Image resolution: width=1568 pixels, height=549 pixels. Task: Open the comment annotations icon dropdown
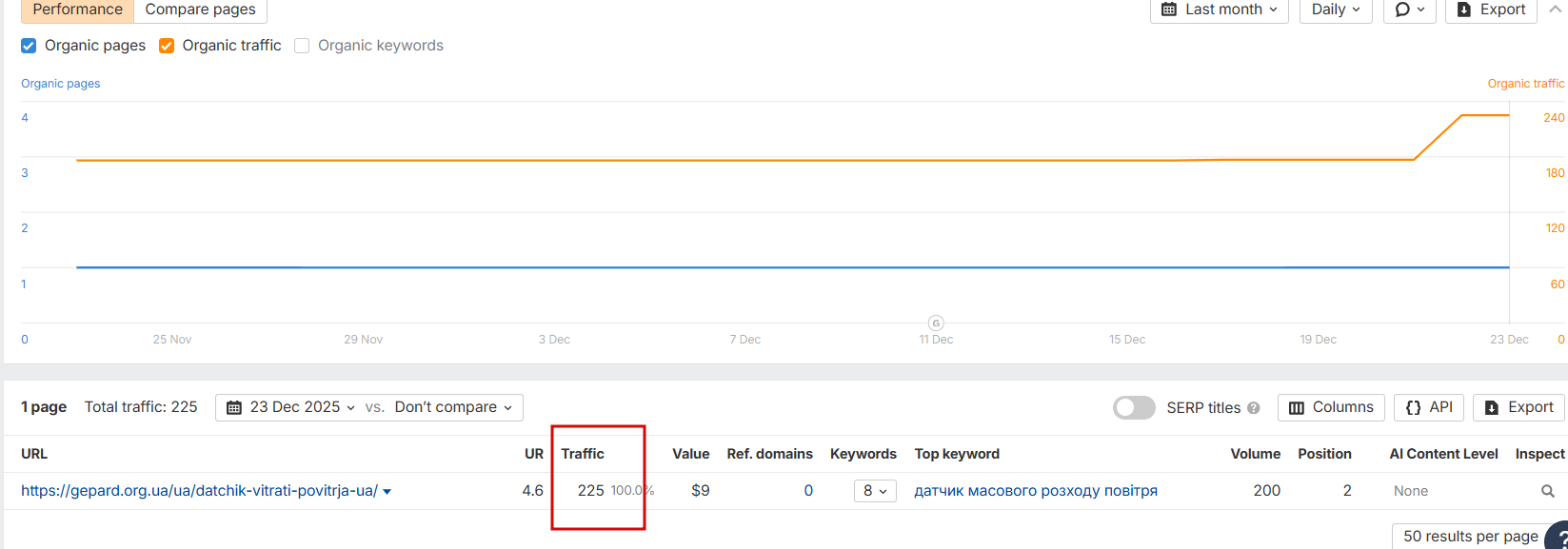tap(1409, 10)
